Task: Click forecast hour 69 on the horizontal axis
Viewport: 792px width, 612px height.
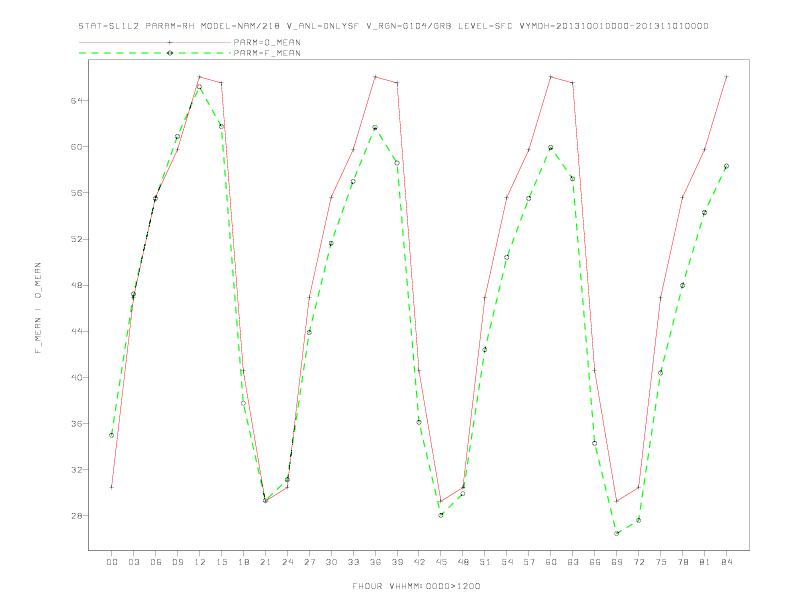Action: coord(617,562)
